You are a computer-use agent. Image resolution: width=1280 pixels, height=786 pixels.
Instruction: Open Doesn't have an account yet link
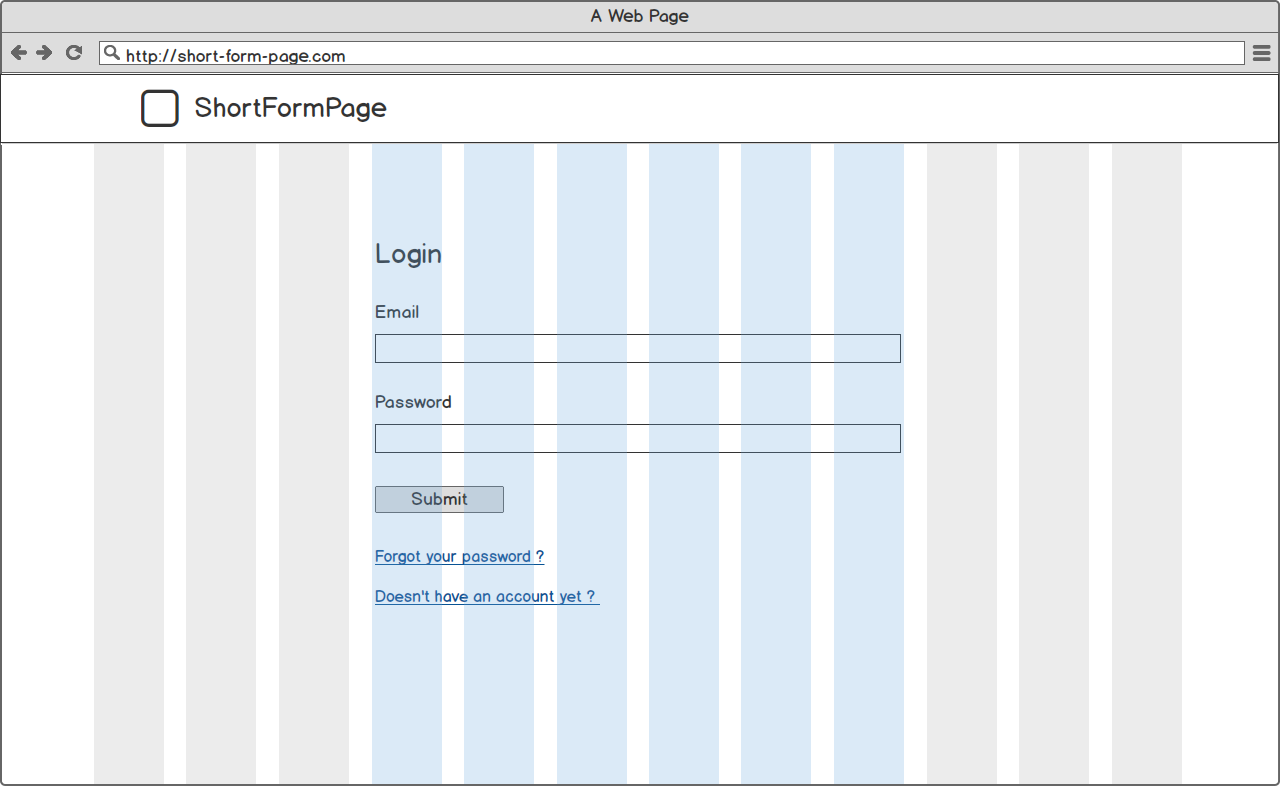point(487,596)
